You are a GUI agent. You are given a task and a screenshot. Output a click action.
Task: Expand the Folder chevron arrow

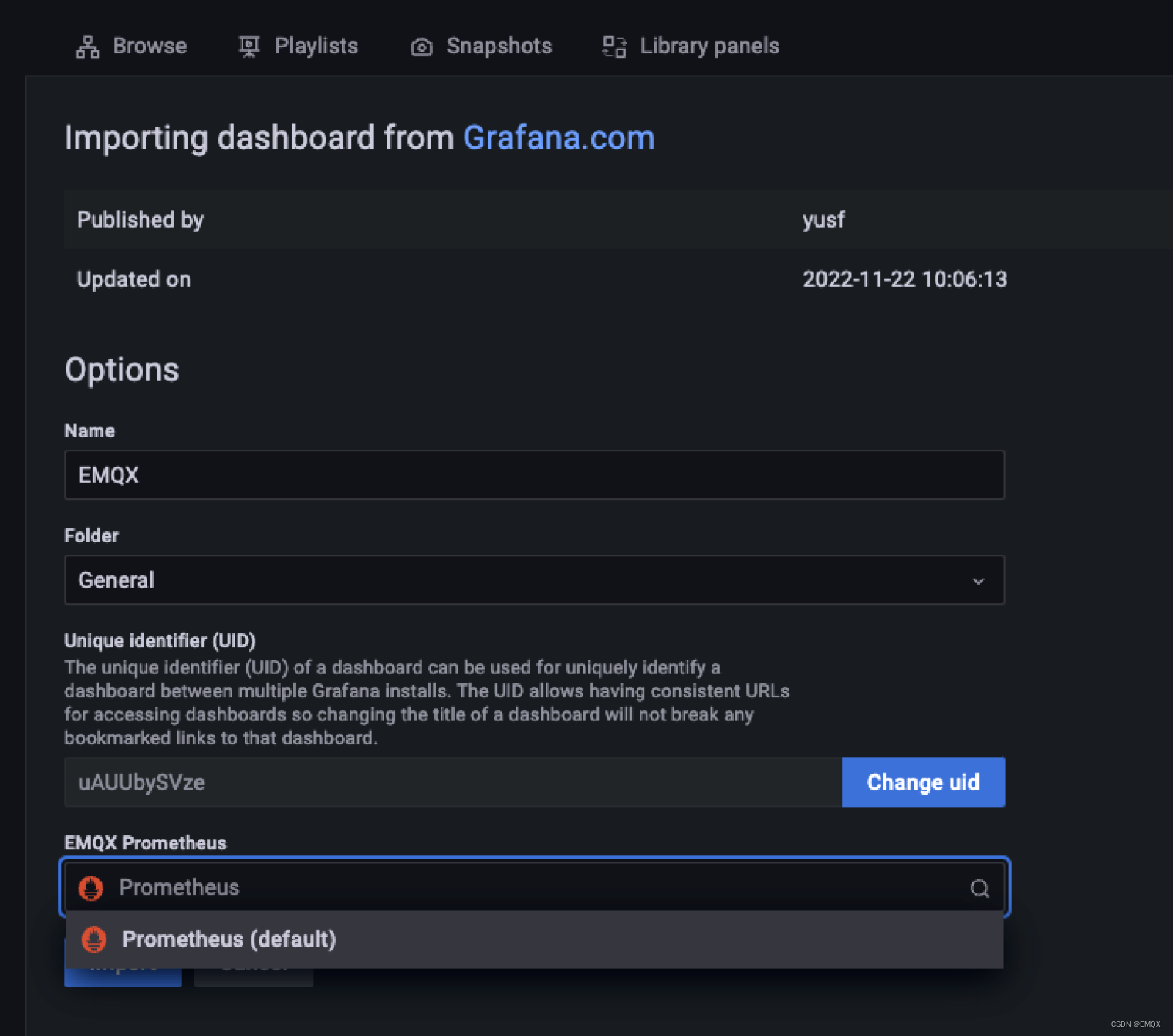tap(979, 581)
